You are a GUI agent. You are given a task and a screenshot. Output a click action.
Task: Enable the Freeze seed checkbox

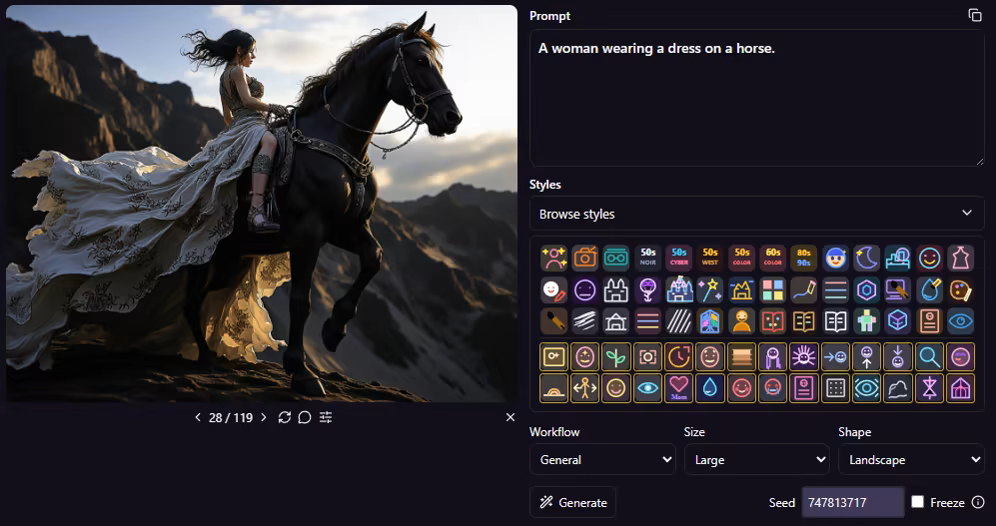coord(917,502)
